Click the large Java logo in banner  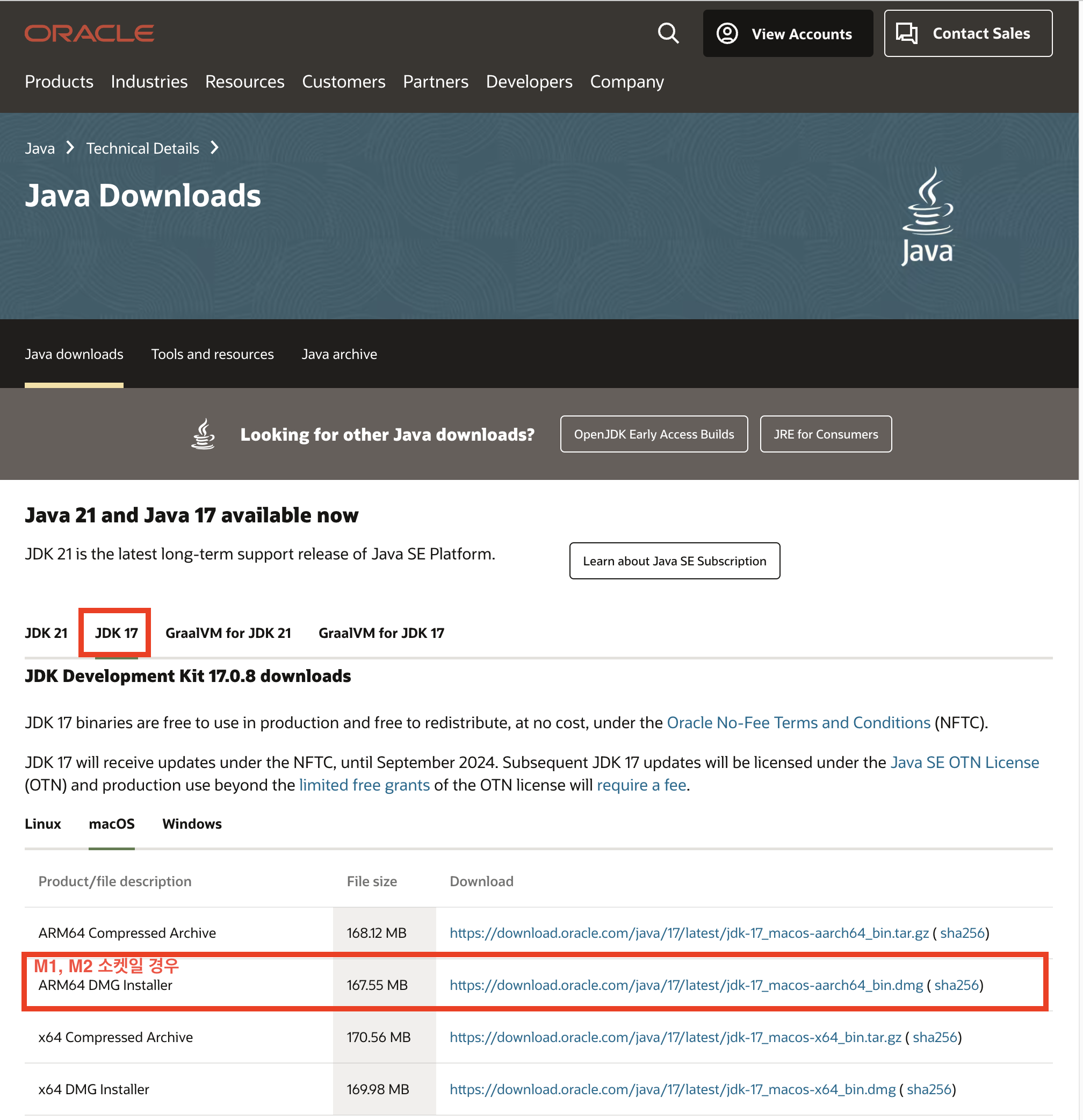point(927,216)
